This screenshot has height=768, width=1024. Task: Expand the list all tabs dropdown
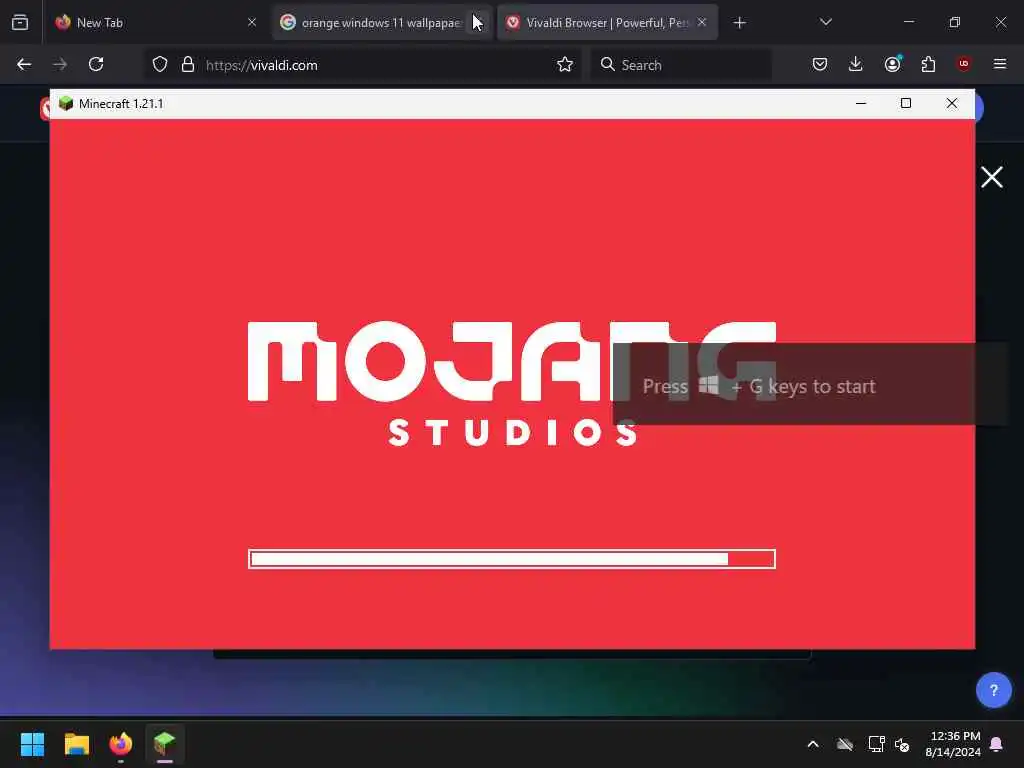tap(825, 22)
